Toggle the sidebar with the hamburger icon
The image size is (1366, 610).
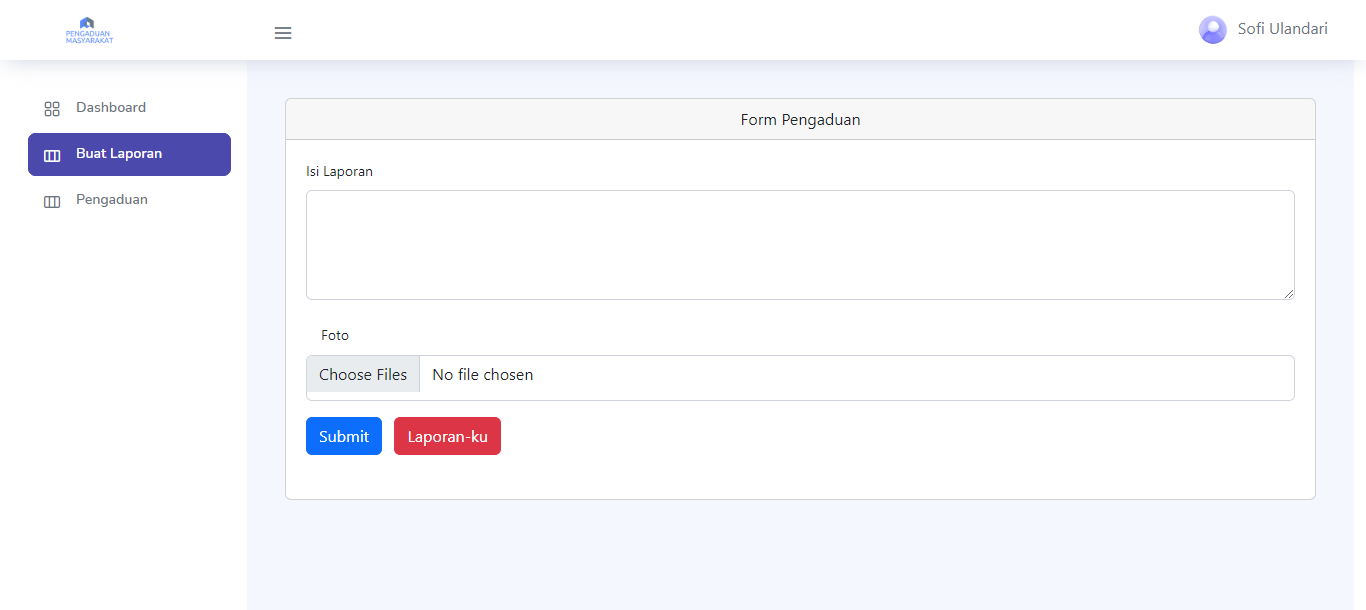(x=283, y=33)
